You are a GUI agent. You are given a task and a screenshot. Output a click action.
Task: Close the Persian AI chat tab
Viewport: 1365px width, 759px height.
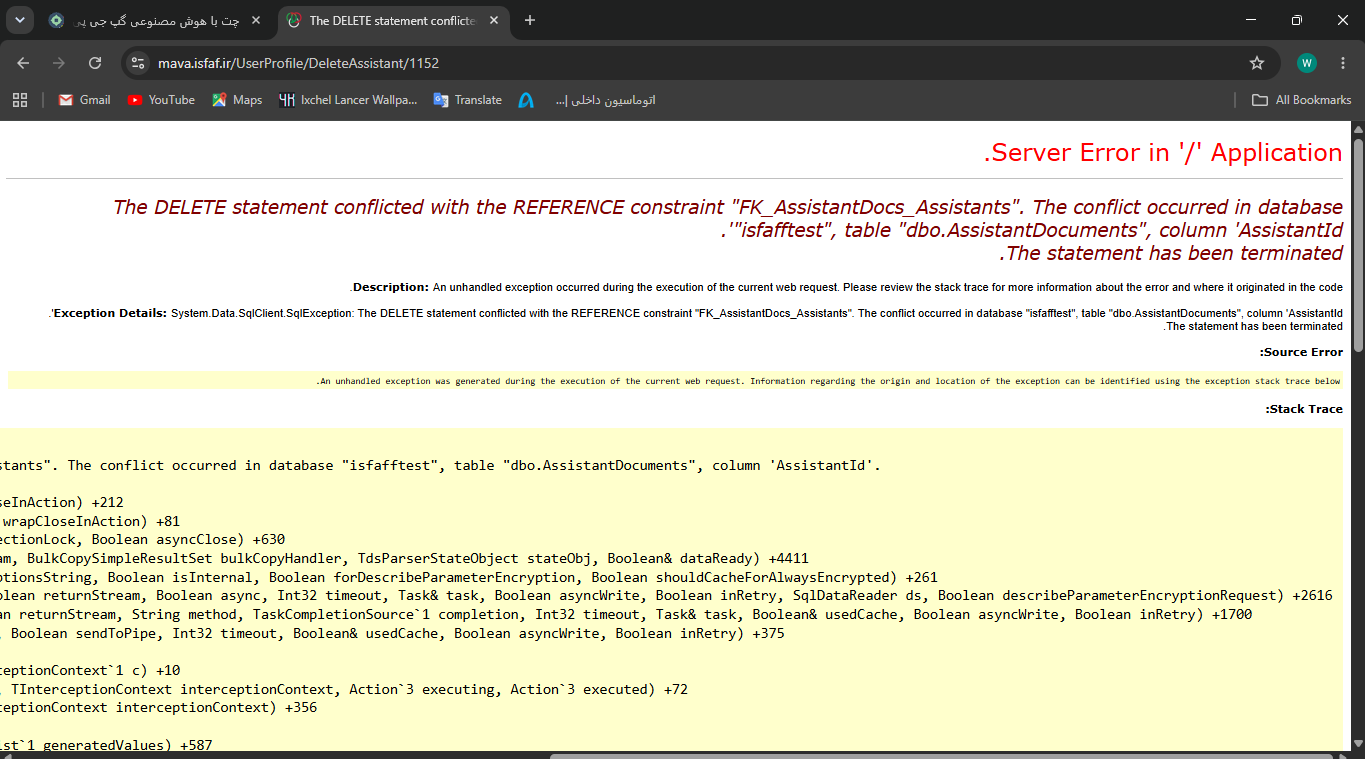pyautogui.click(x=256, y=20)
